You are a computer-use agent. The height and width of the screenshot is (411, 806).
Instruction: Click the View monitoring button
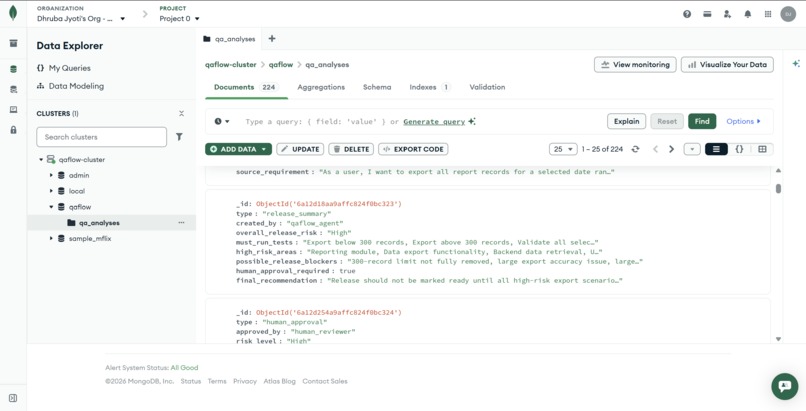[x=635, y=65]
